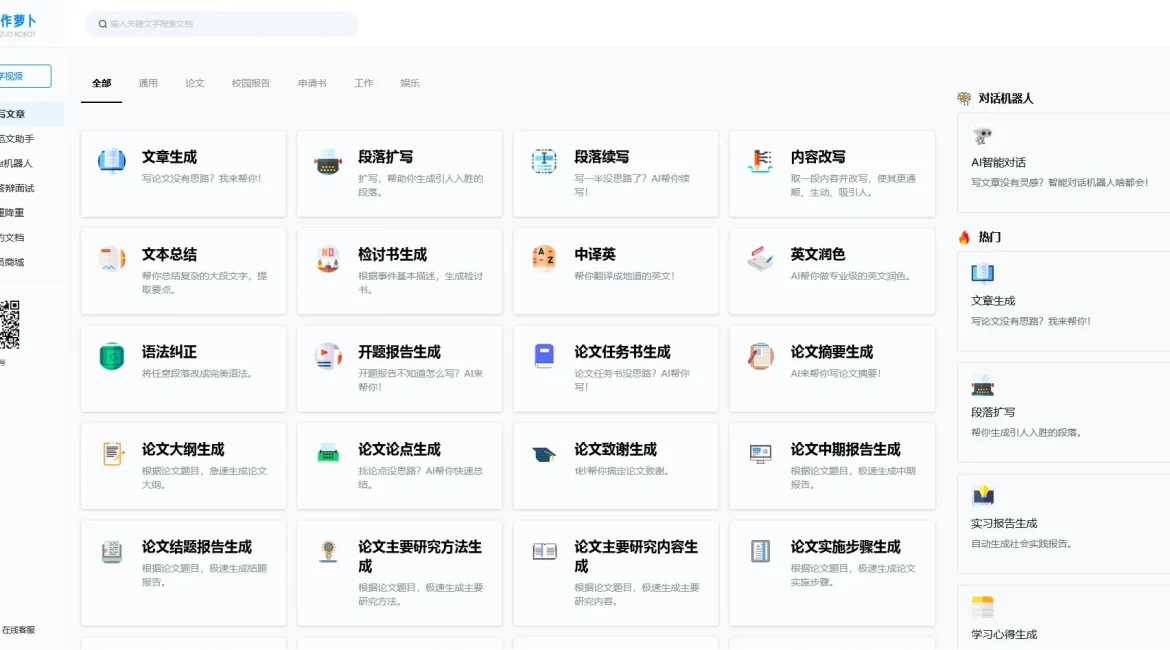This screenshot has height=650, width=1170.
Task: Click the typewriter icon on the main-grid 段落扩写 card
Action: (x=328, y=161)
